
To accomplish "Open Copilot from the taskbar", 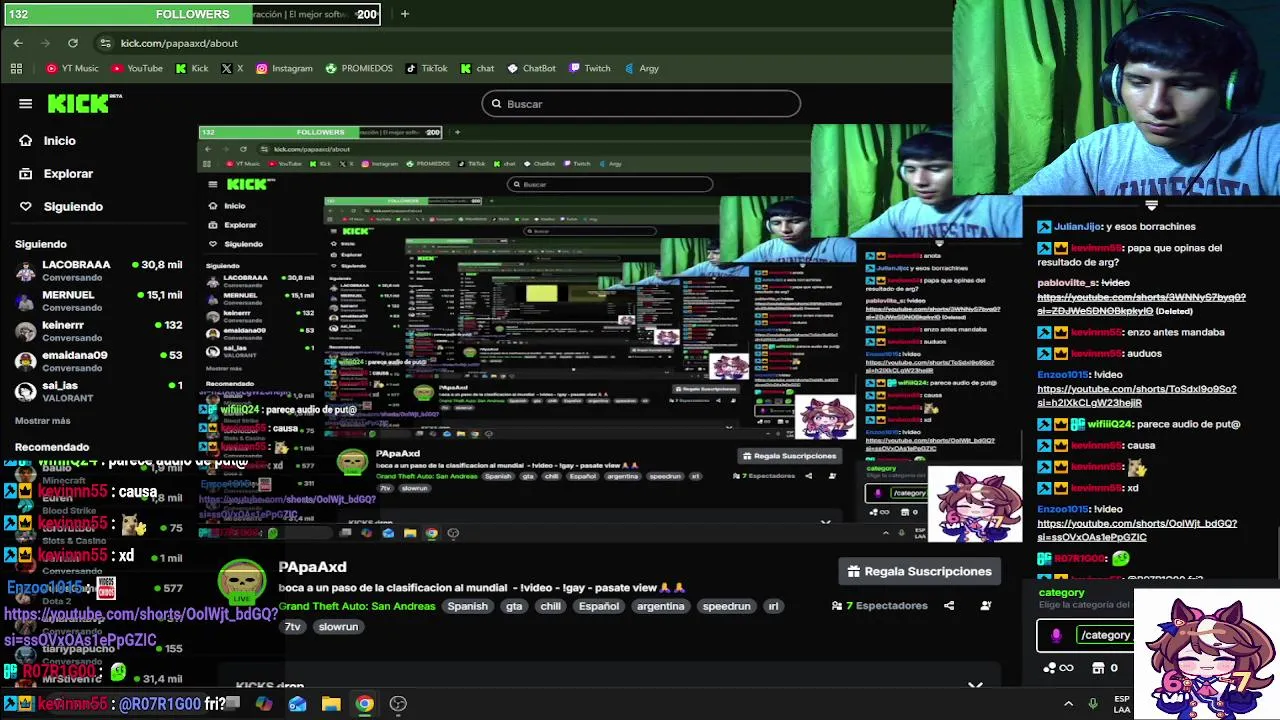I will click(264, 704).
